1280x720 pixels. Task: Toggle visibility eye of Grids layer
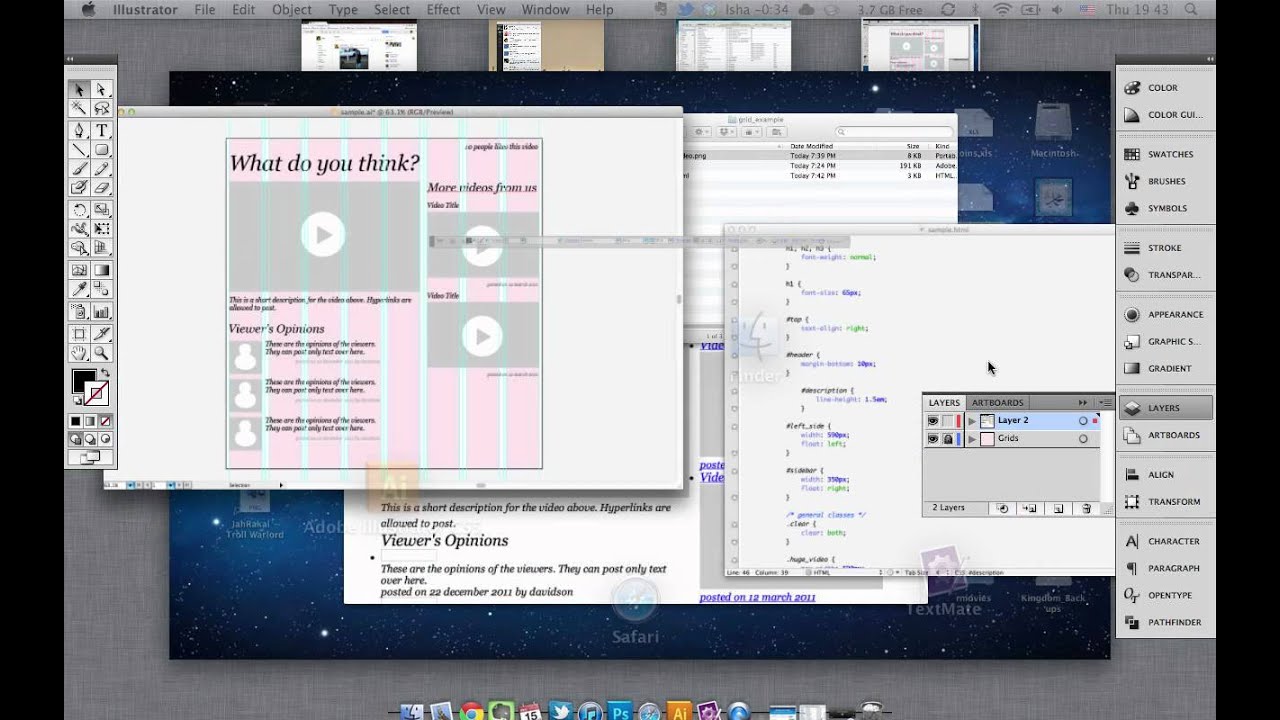coord(933,439)
